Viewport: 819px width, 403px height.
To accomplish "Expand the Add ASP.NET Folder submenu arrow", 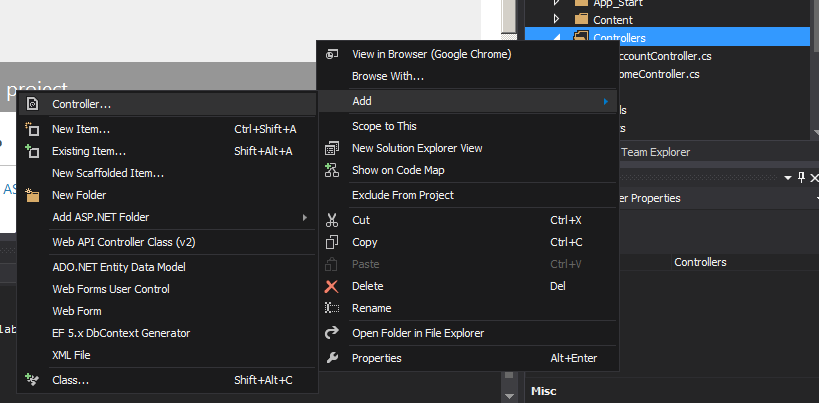I will point(304,217).
